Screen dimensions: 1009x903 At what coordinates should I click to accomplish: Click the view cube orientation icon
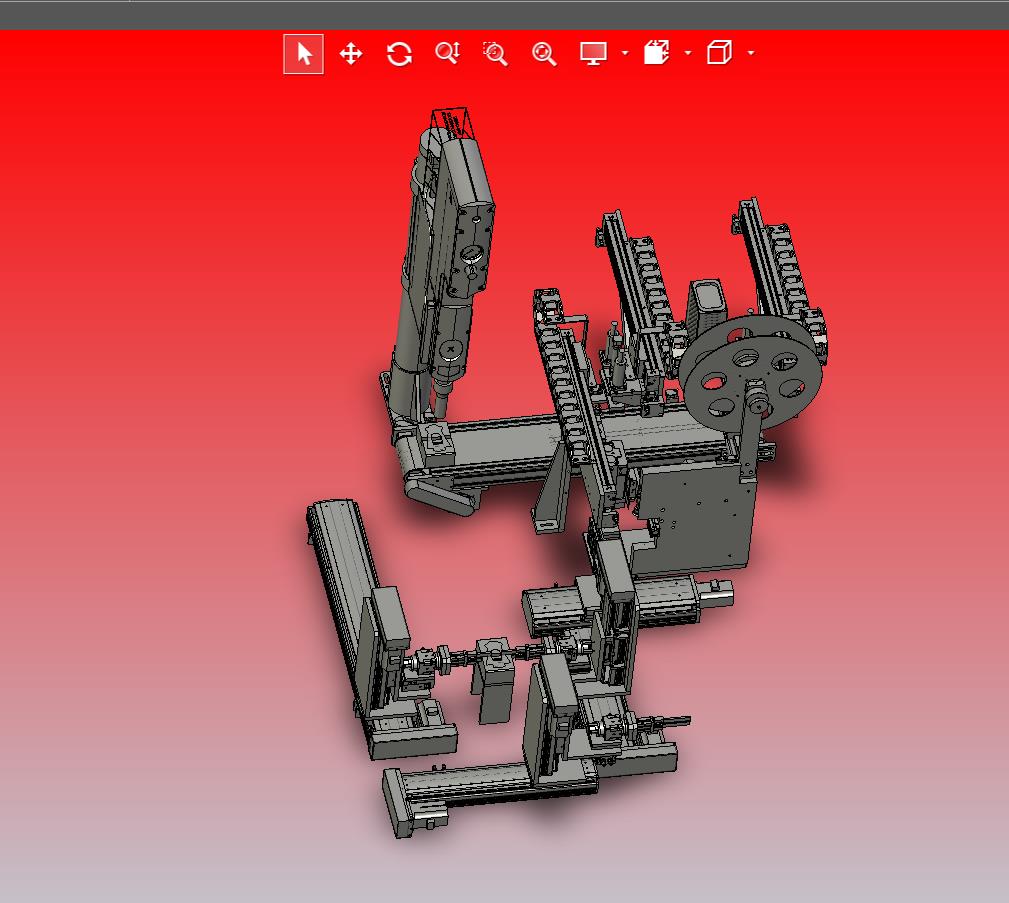[x=719, y=52]
